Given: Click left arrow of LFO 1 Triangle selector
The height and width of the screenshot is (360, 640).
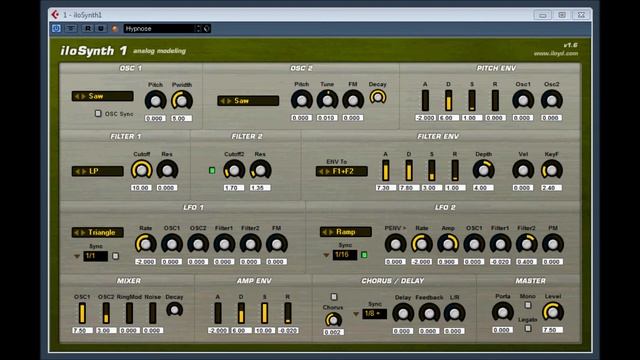Looking at the screenshot, I should pos(76,233).
